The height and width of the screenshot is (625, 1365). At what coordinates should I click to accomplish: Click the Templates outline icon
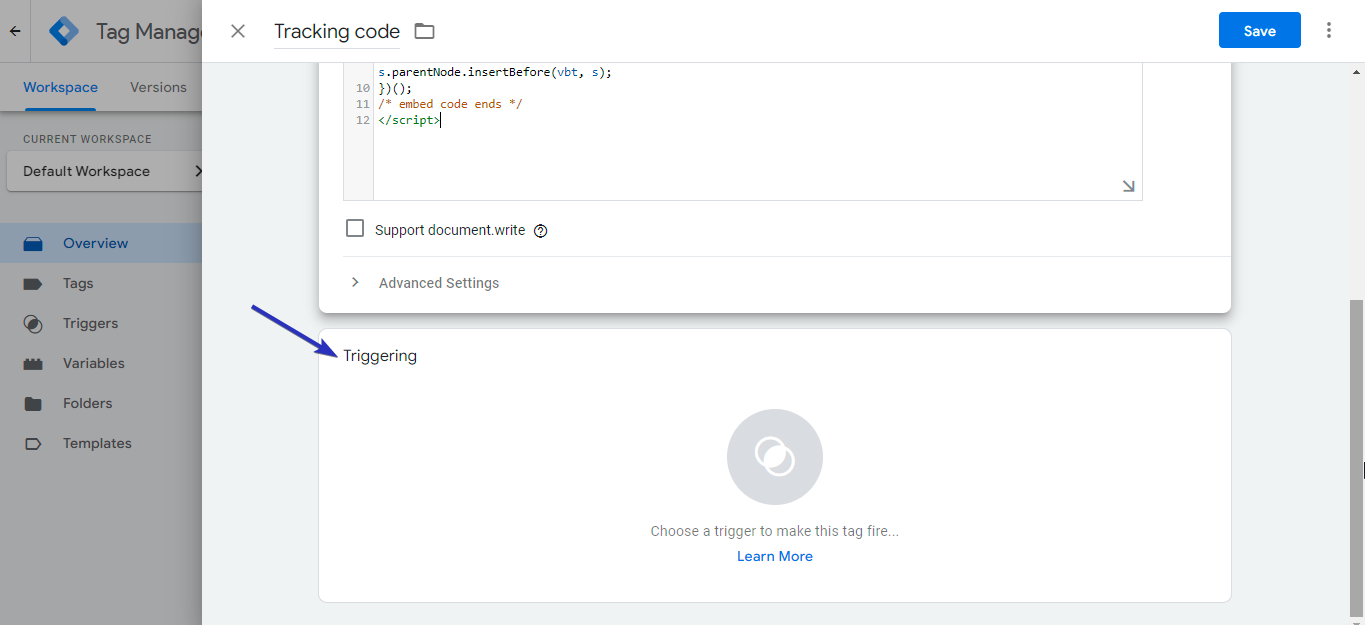click(x=33, y=443)
